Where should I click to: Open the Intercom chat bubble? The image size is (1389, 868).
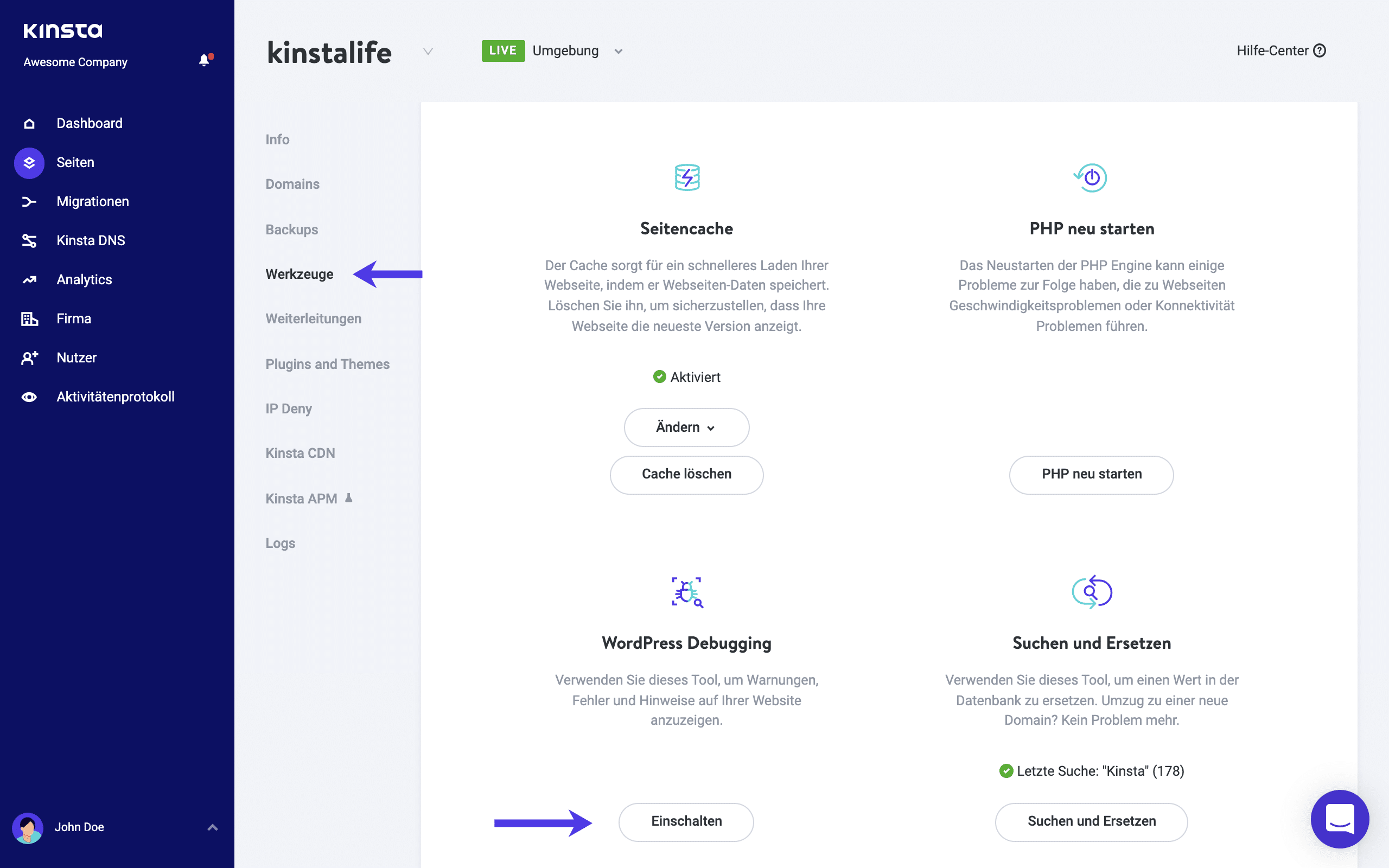pos(1339,819)
